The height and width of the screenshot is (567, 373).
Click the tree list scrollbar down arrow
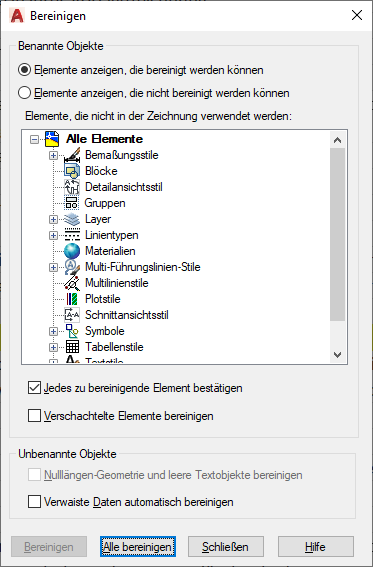(338, 355)
